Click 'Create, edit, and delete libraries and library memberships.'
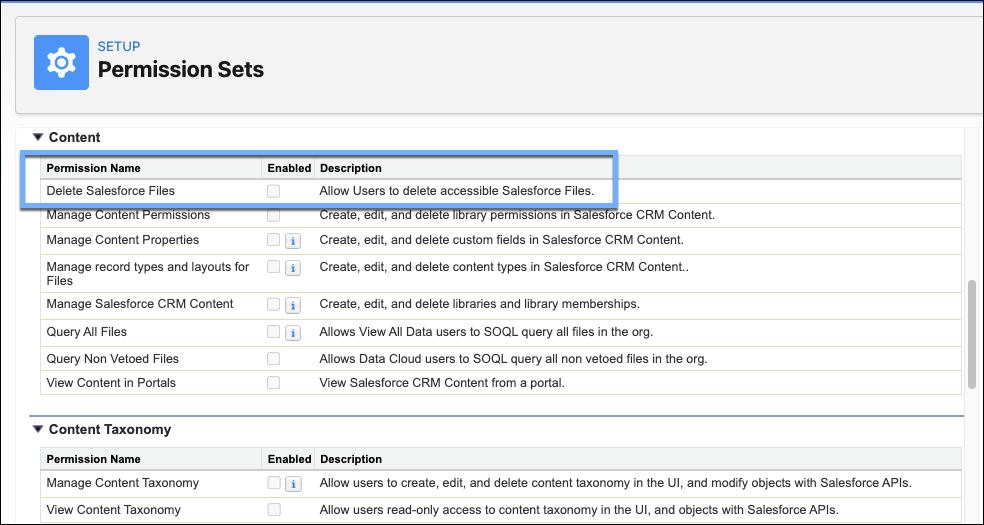Screen dimensions: 984x525 [x=479, y=304]
